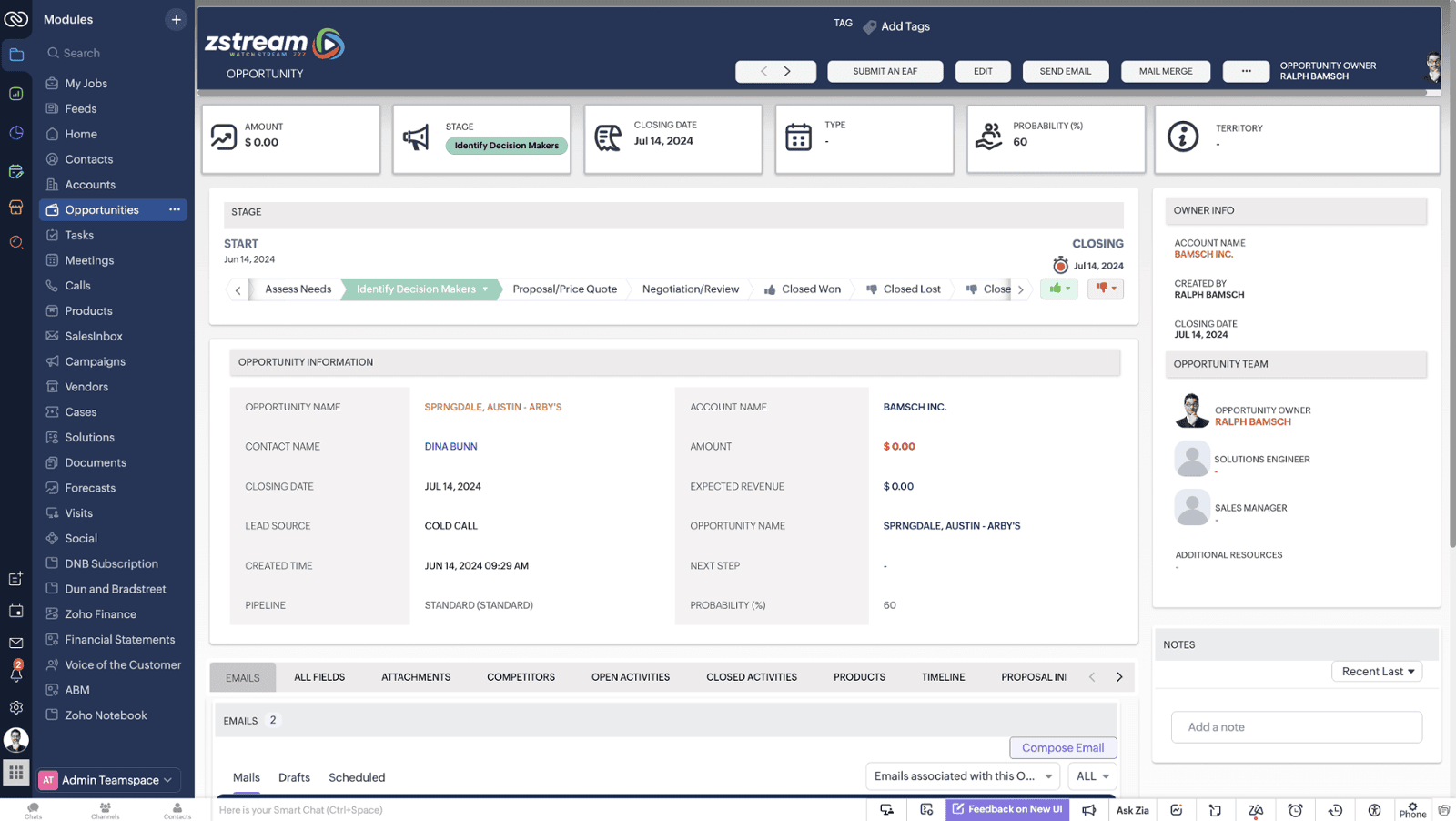Open the Closed Lost thumbs-down dropdown

(1106, 289)
